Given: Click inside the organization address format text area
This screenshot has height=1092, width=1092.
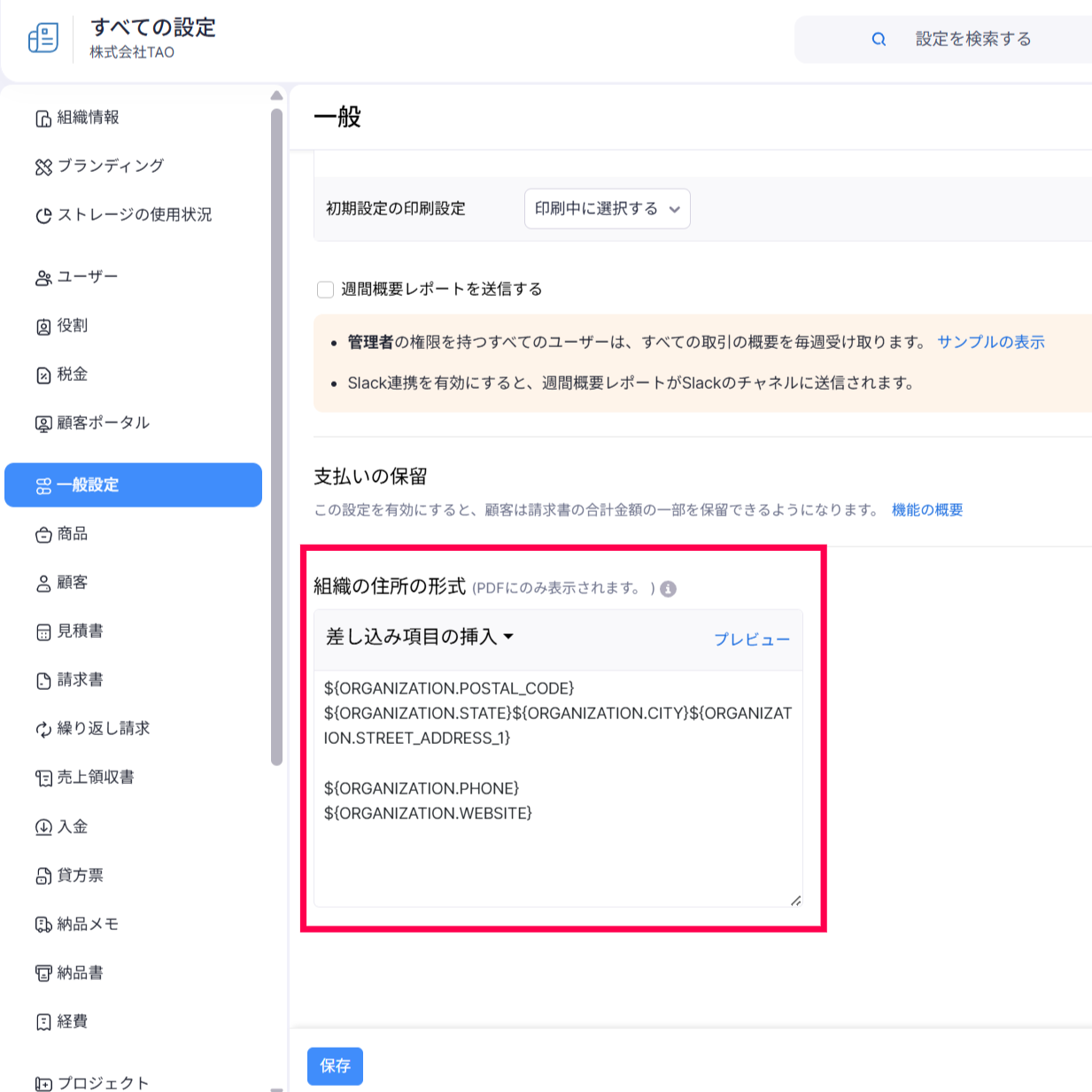Looking at the screenshot, I should point(558,850).
